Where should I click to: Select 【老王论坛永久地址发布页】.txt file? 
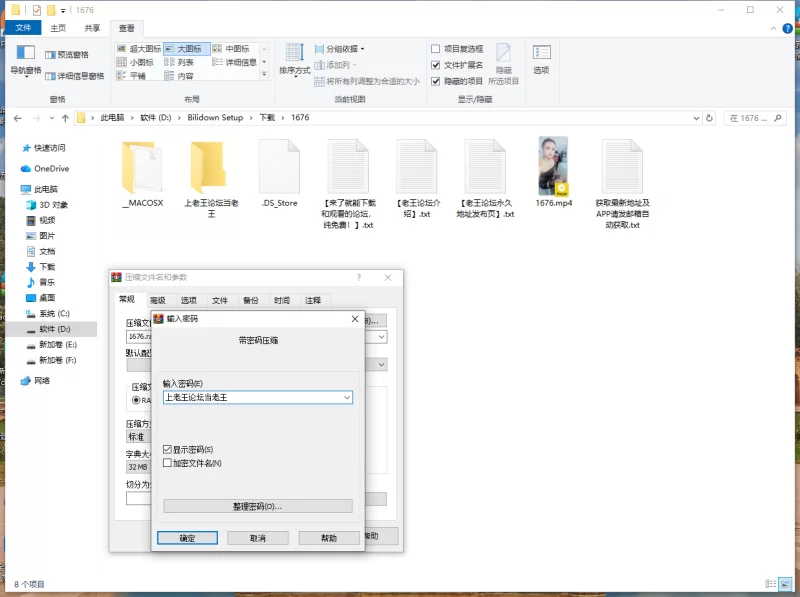click(485, 179)
